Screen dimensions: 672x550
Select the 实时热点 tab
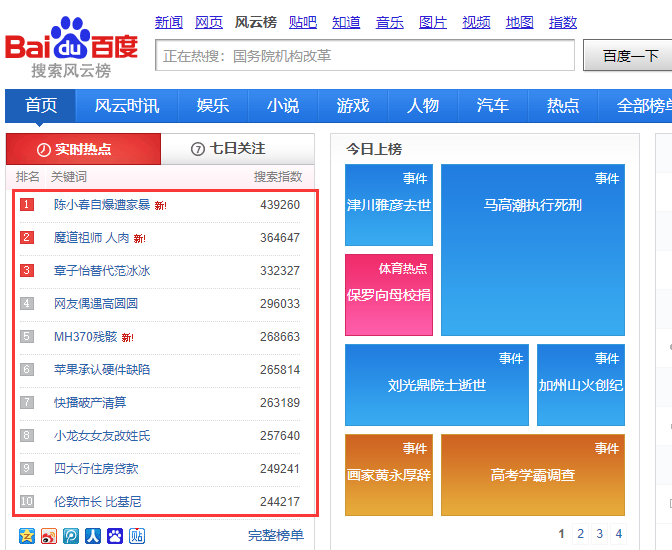tap(83, 149)
